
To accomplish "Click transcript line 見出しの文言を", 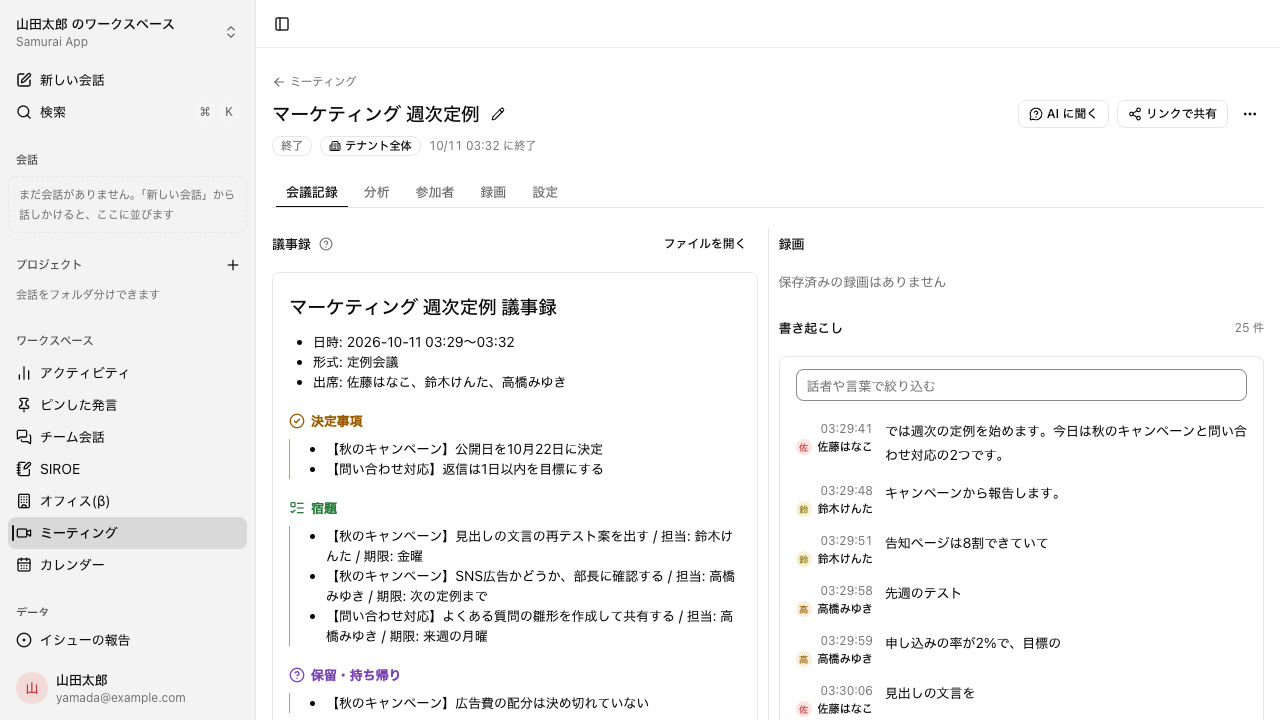I will point(930,693).
